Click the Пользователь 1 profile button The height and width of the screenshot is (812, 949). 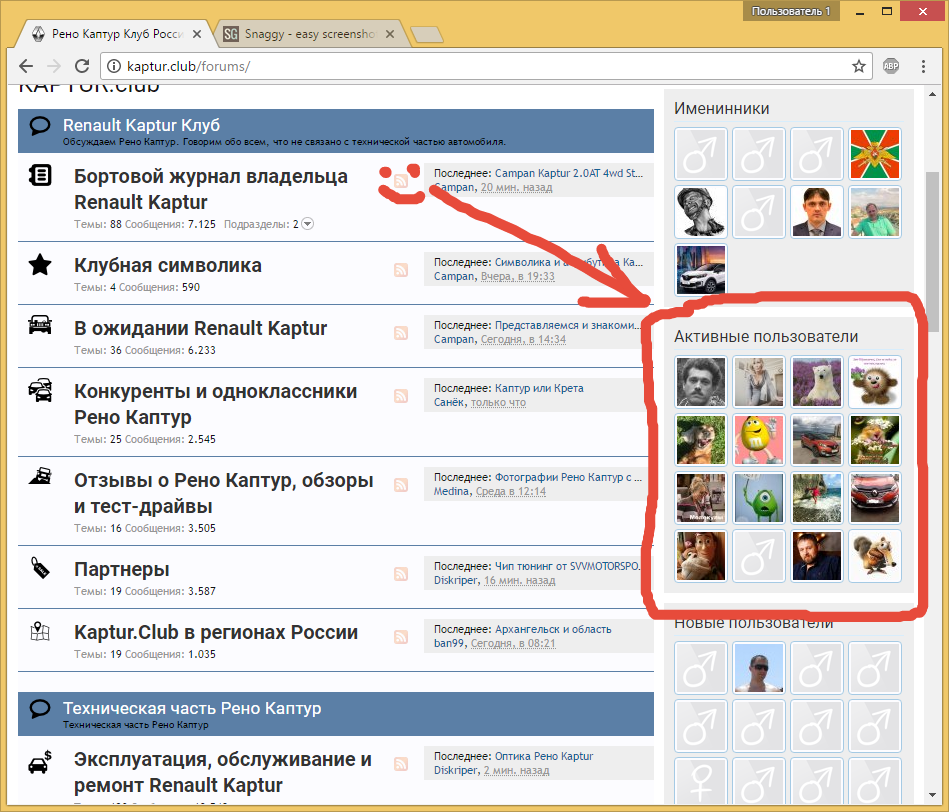coord(791,11)
